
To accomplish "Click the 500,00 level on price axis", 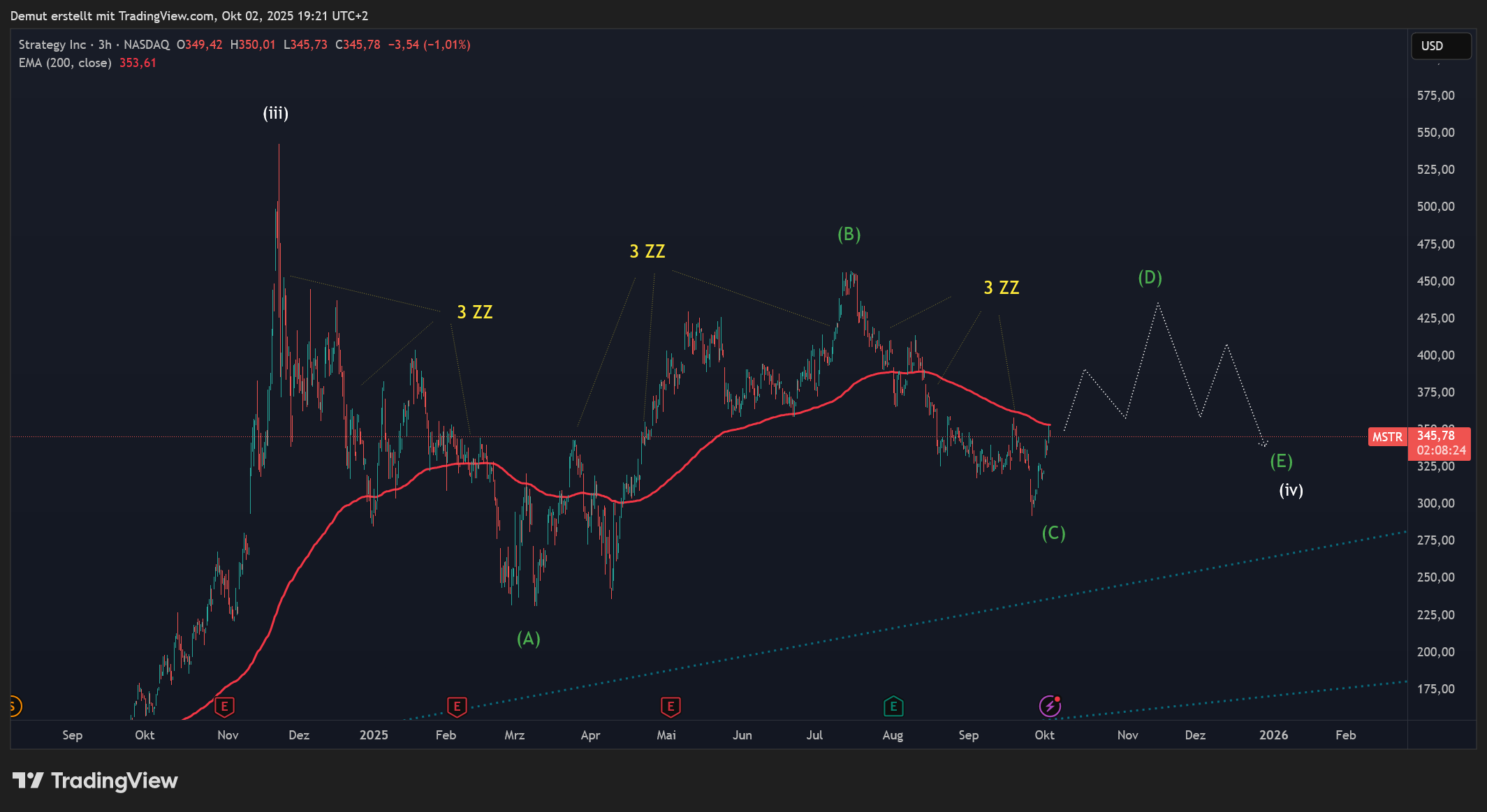I will tap(1435, 207).
